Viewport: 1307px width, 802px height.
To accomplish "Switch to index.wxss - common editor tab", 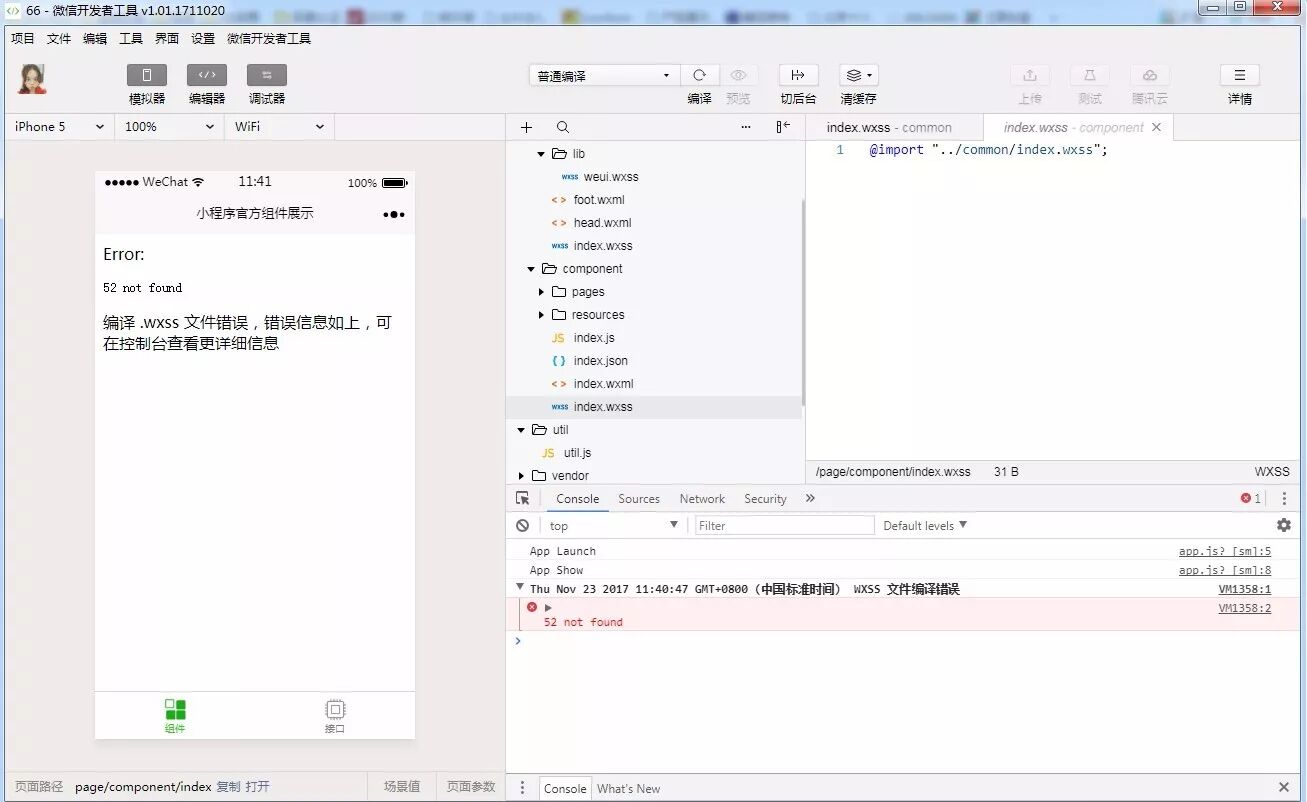I will (889, 127).
